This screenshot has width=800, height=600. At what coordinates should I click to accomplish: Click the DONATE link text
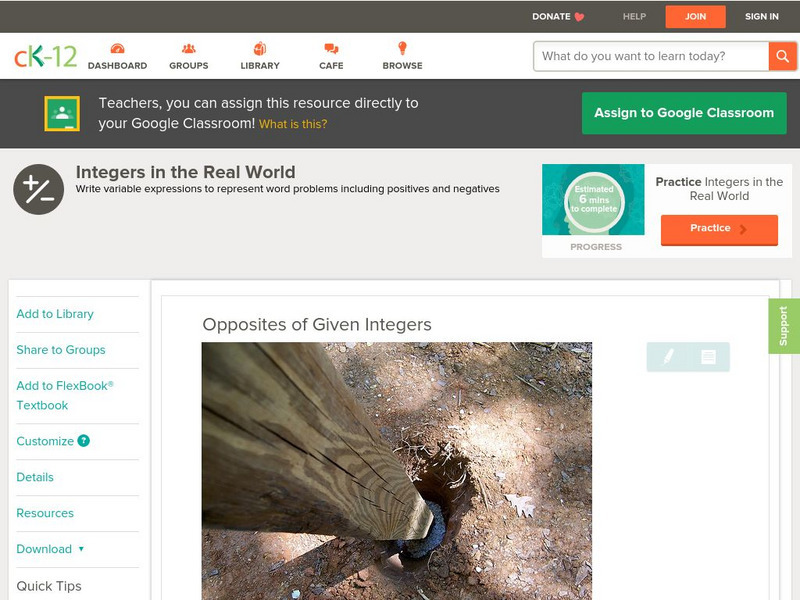[551, 16]
